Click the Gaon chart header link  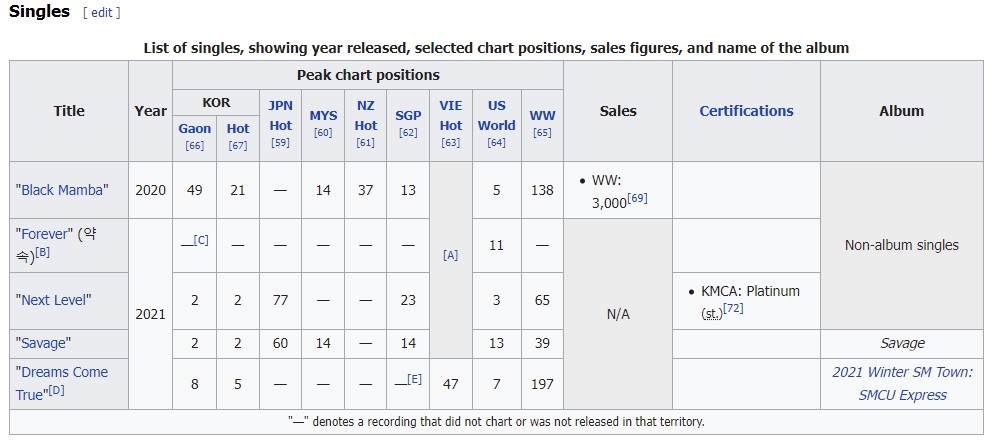pos(194,129)
